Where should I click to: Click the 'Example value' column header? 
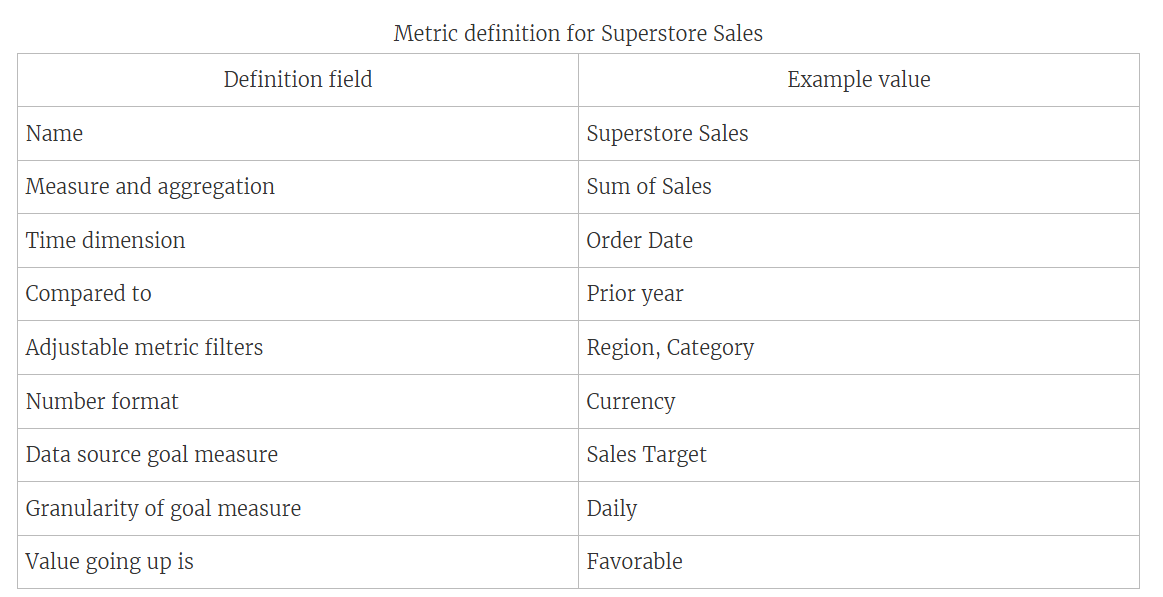coord(858,80)
